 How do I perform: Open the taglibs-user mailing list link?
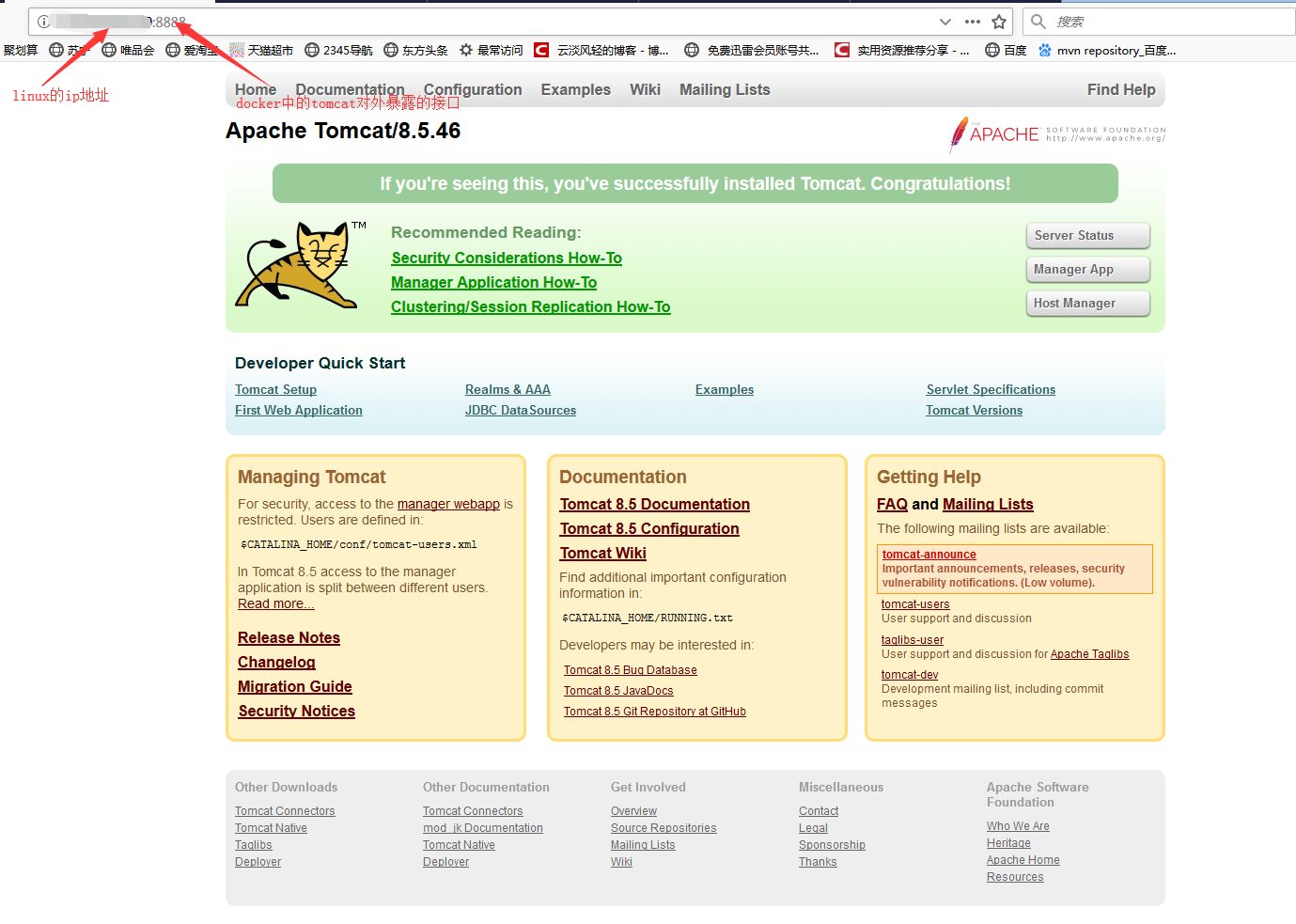(x=913, y=641)
